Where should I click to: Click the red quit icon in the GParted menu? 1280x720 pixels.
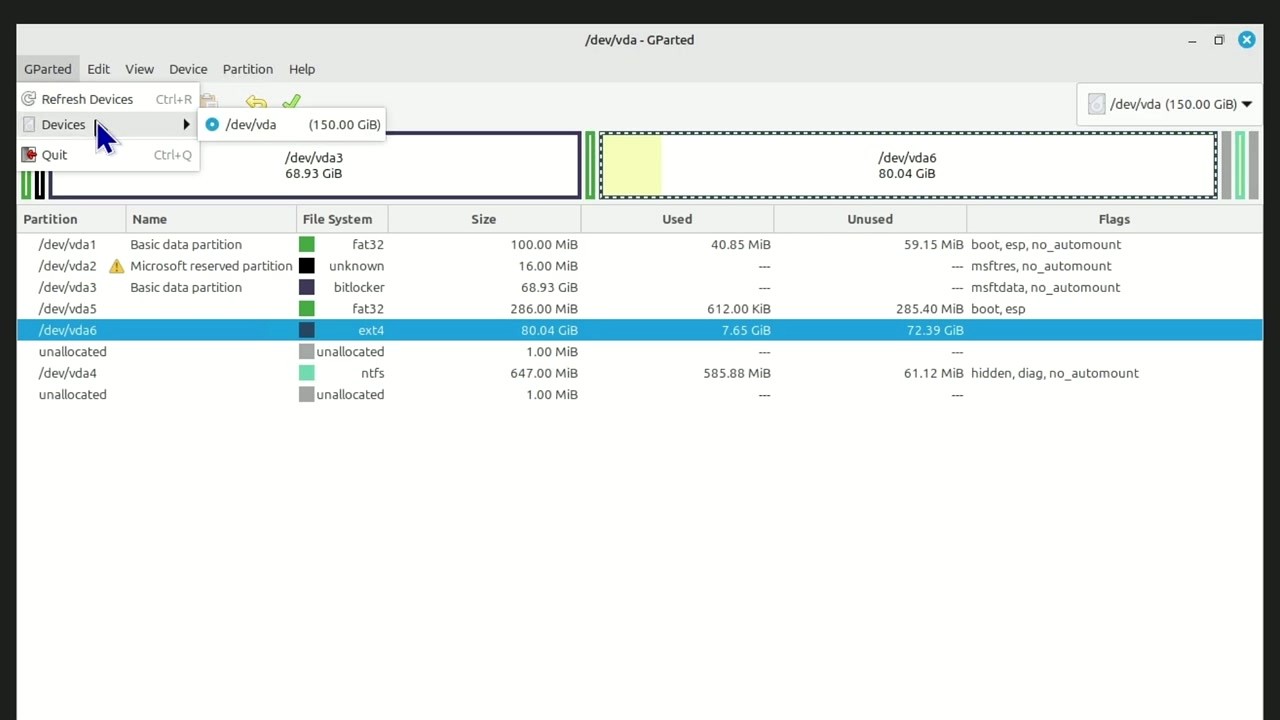pyautogui.click(x=29, y=154)
